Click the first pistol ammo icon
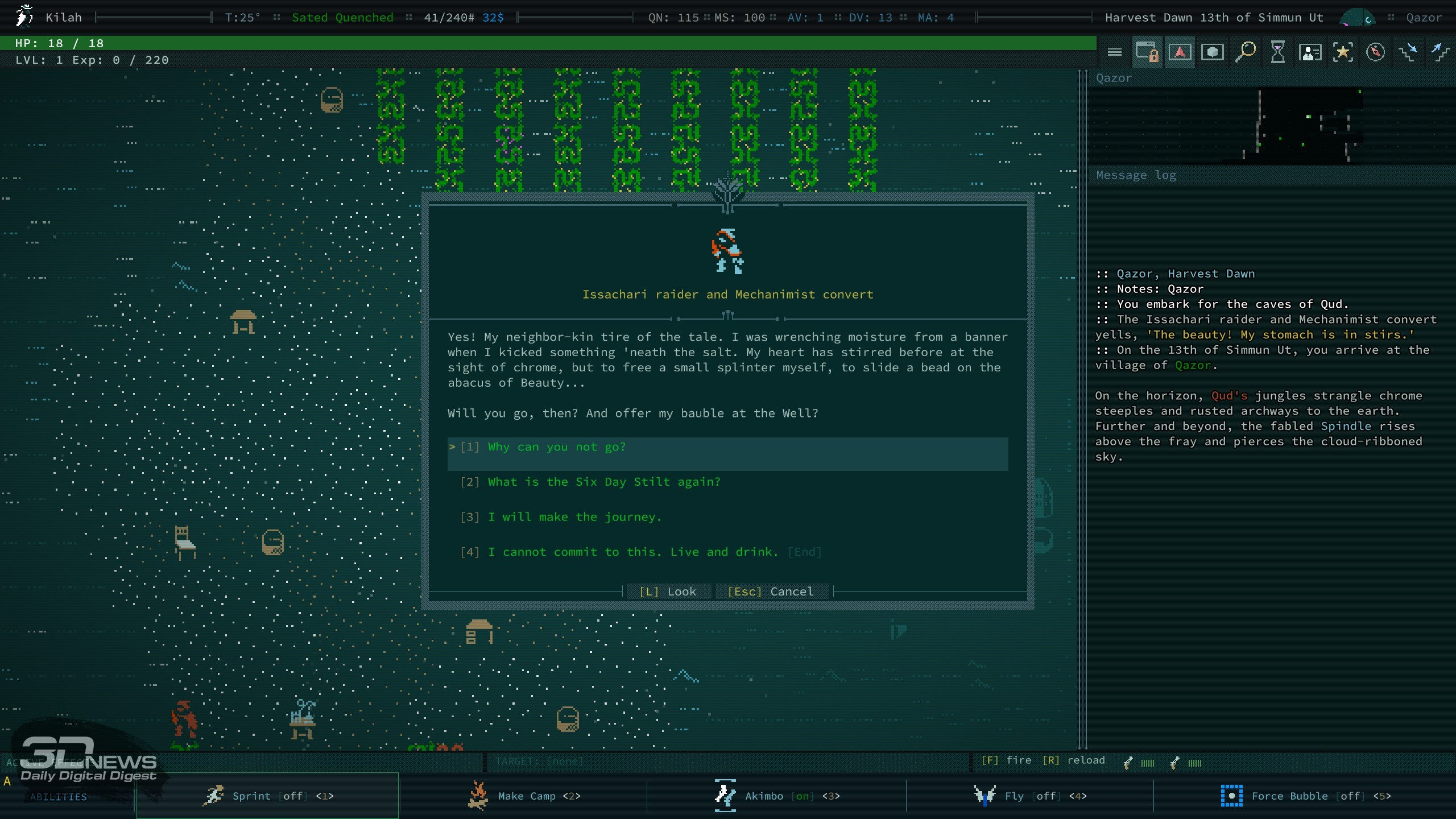1456x819 pixels. click(1128, 763)
